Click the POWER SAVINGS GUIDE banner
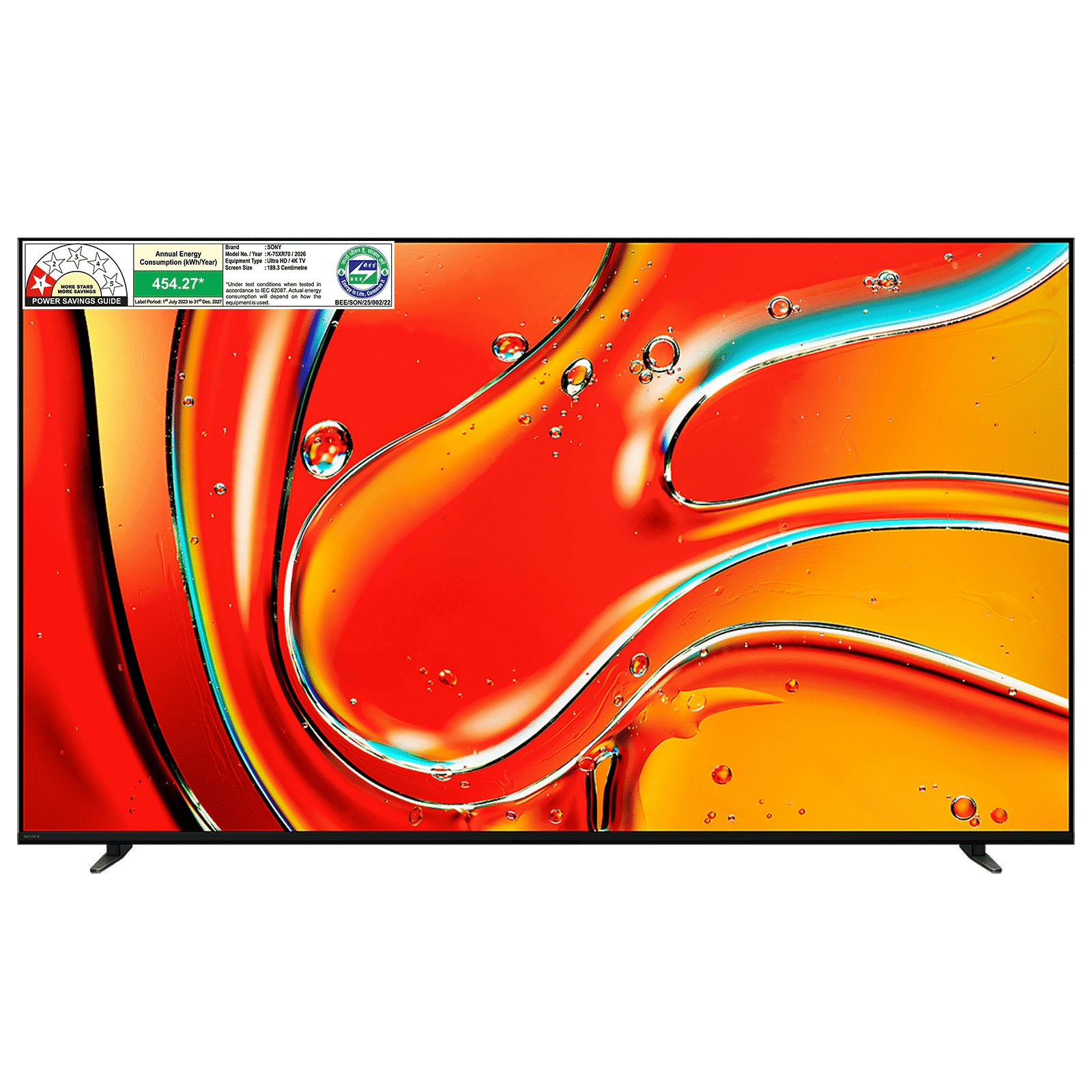Viewport: 1092px width, 1092px height. [76, 301]
